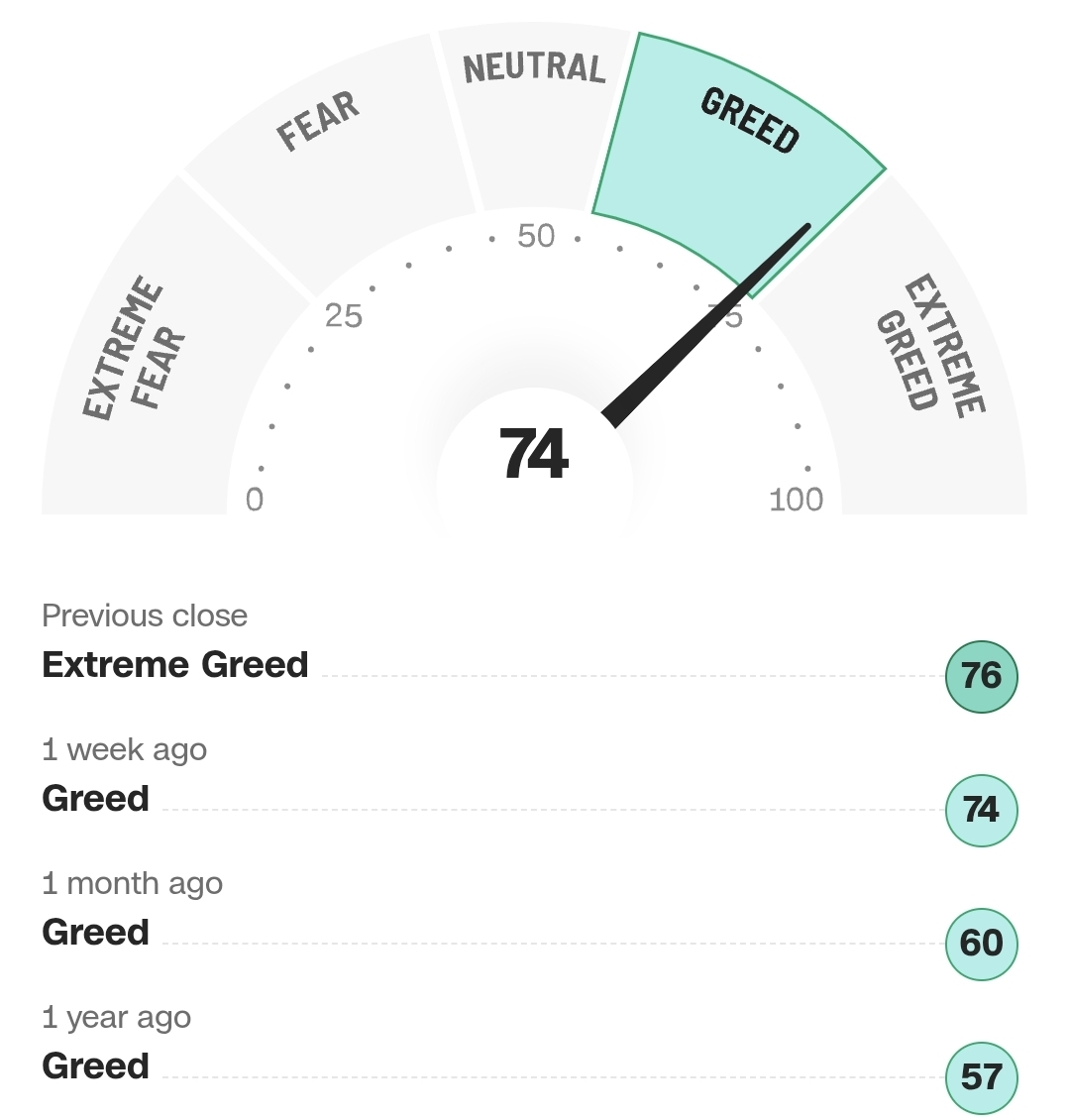Click the 1 year ago 57 badge
The image size is (1069, 1120).
coord(981,1077)
